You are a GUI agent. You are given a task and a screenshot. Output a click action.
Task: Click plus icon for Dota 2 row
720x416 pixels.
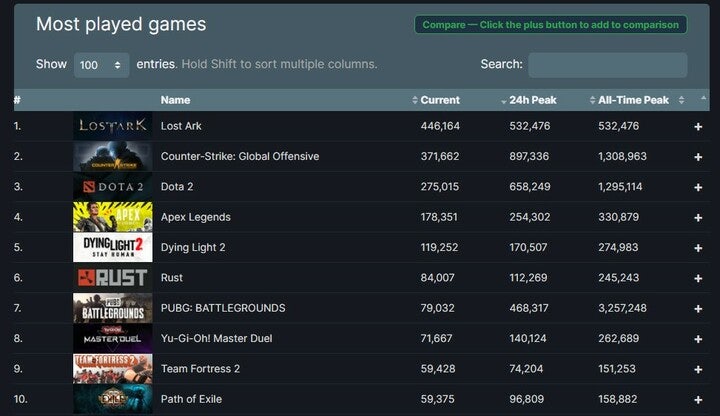click(698, 187)
